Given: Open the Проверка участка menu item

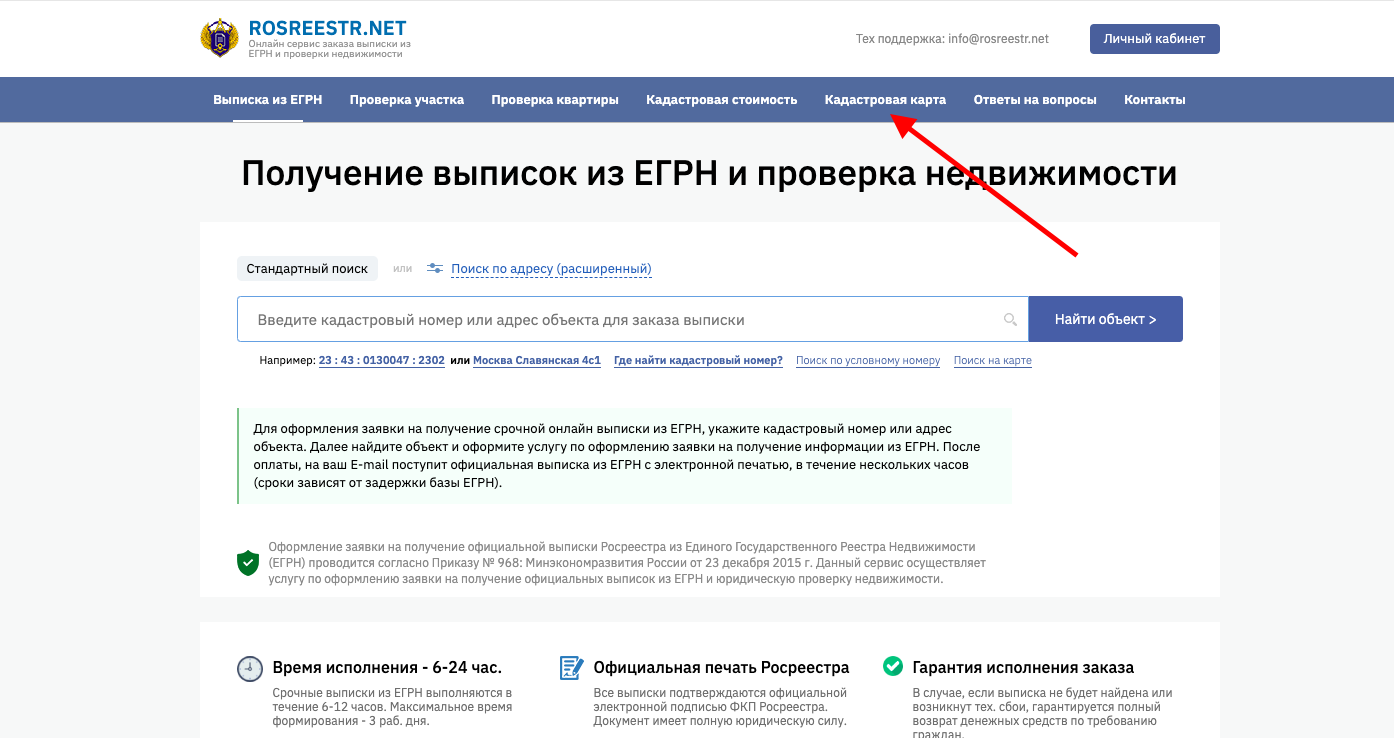Looking at the screenshot, I should pos(407,100).
